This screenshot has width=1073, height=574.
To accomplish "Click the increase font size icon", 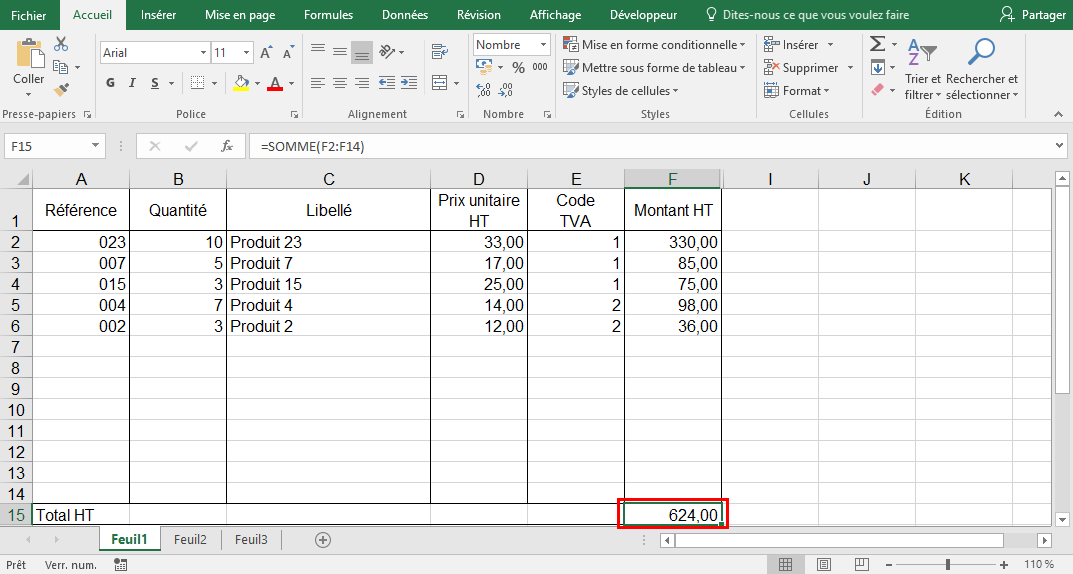I will point(266,52).
